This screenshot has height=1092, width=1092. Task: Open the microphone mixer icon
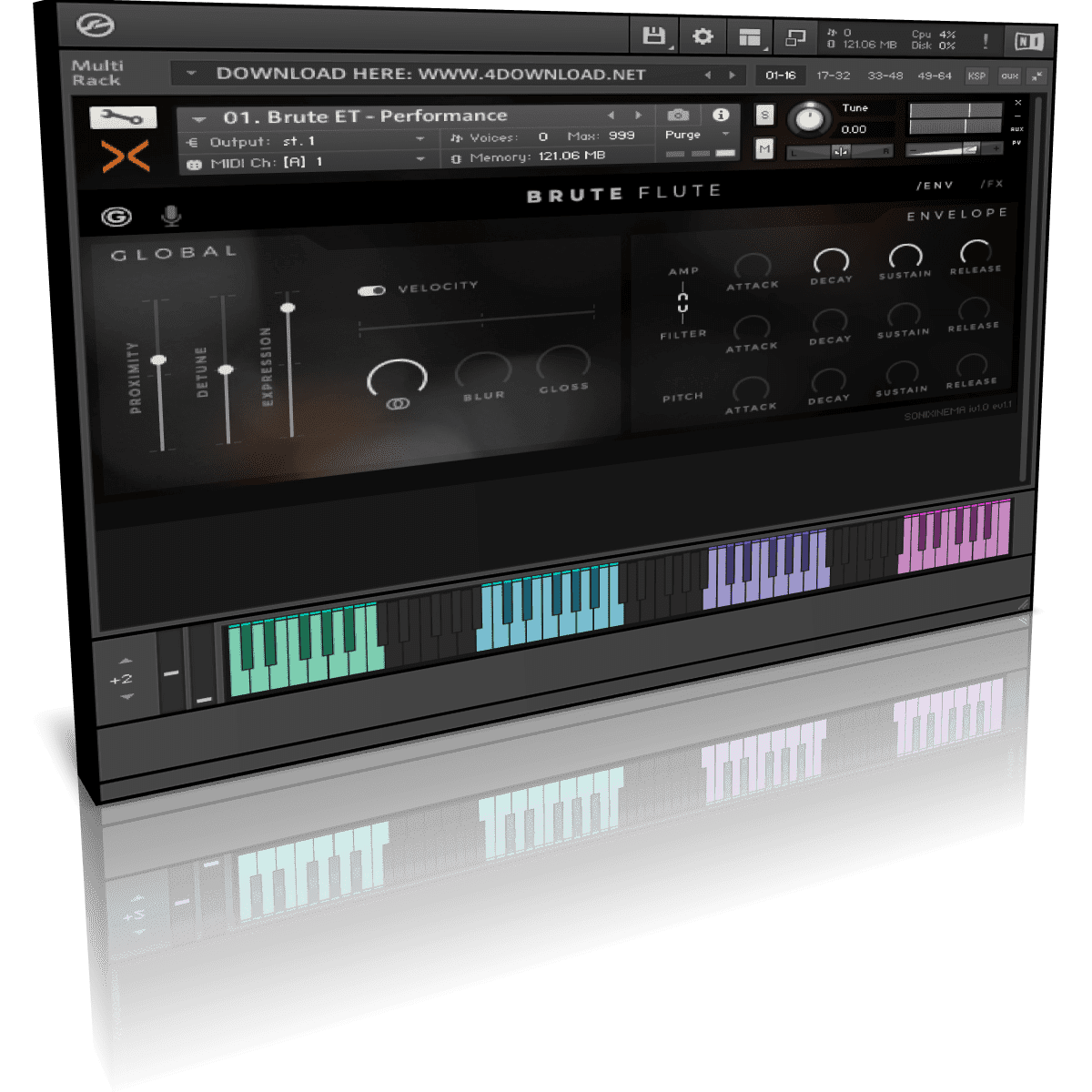[x=171, y=216]
